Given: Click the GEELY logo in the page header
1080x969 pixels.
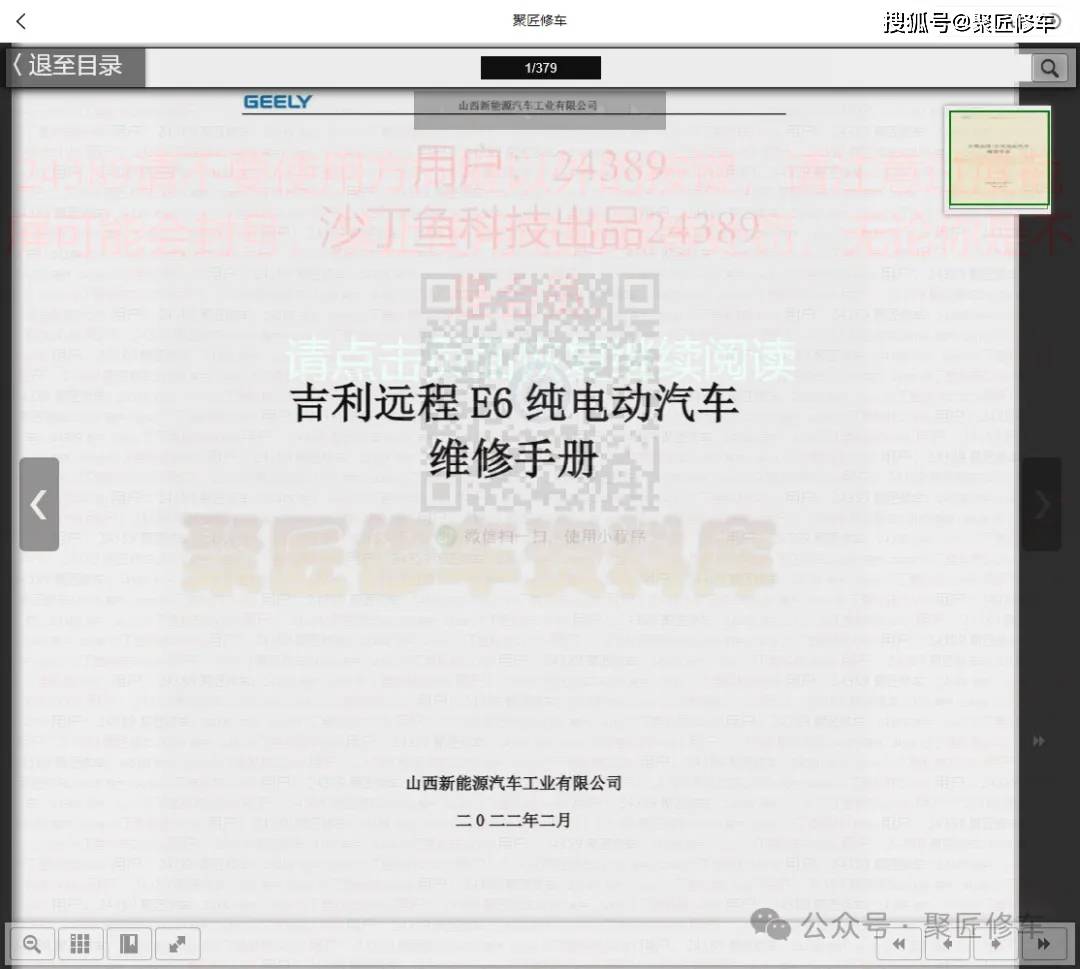Looking at the screenshot, I should (x=278, y=102).
